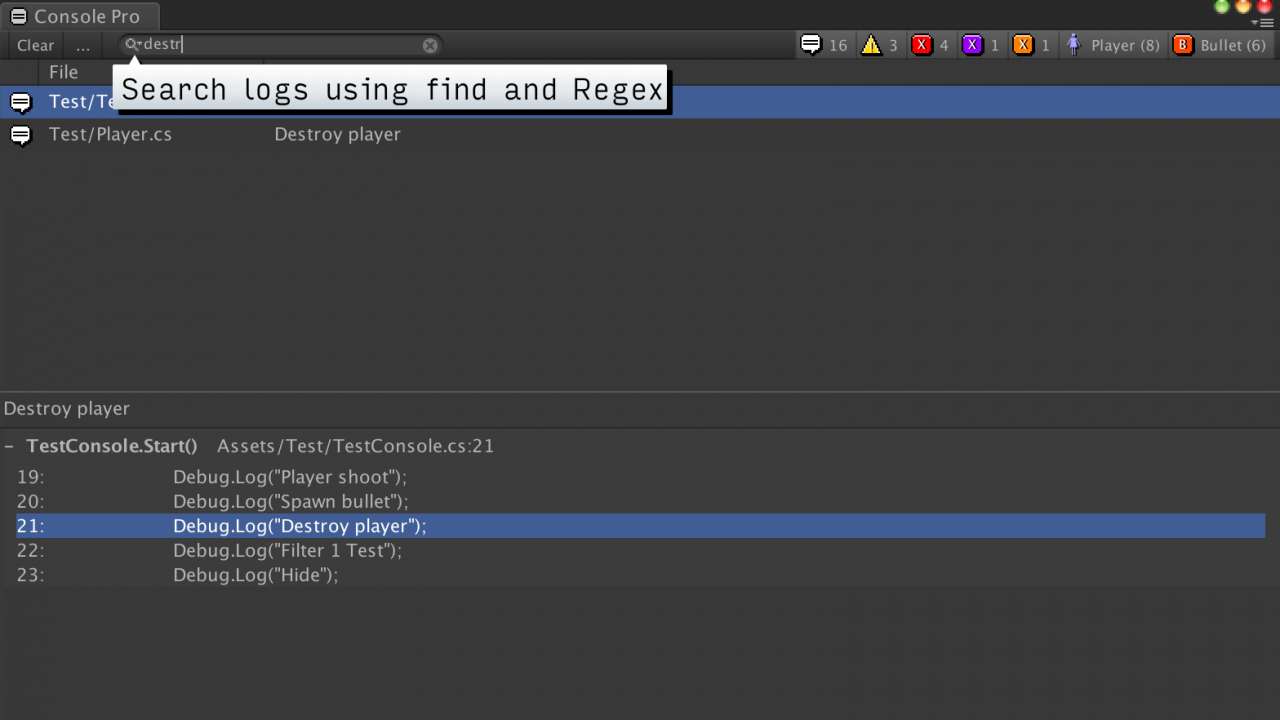This screenshot has width=1280, height=720.
Task: Click the TestConsole.Start() stack frame
Action: coord(112,446)
